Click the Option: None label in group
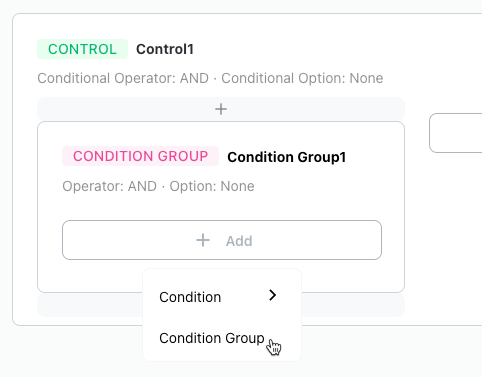 (212, 186)
